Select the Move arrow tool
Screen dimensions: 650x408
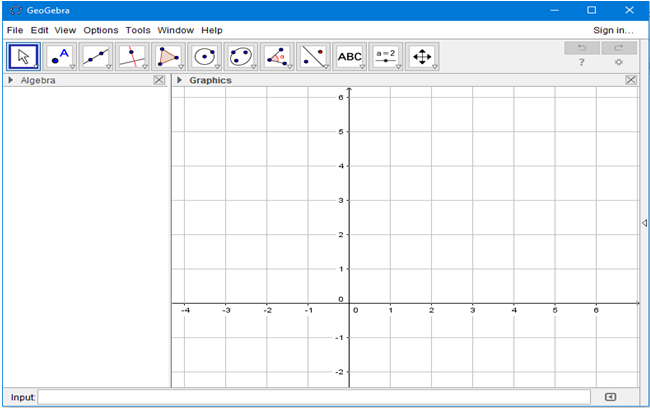click(24, 57)
